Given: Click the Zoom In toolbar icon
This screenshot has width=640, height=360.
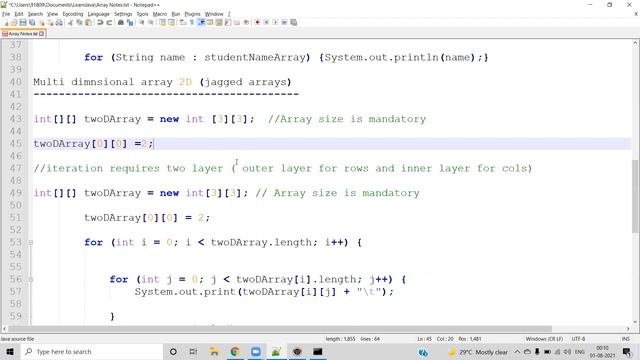Looking at the screenshot, I should (x=142, y=22).
